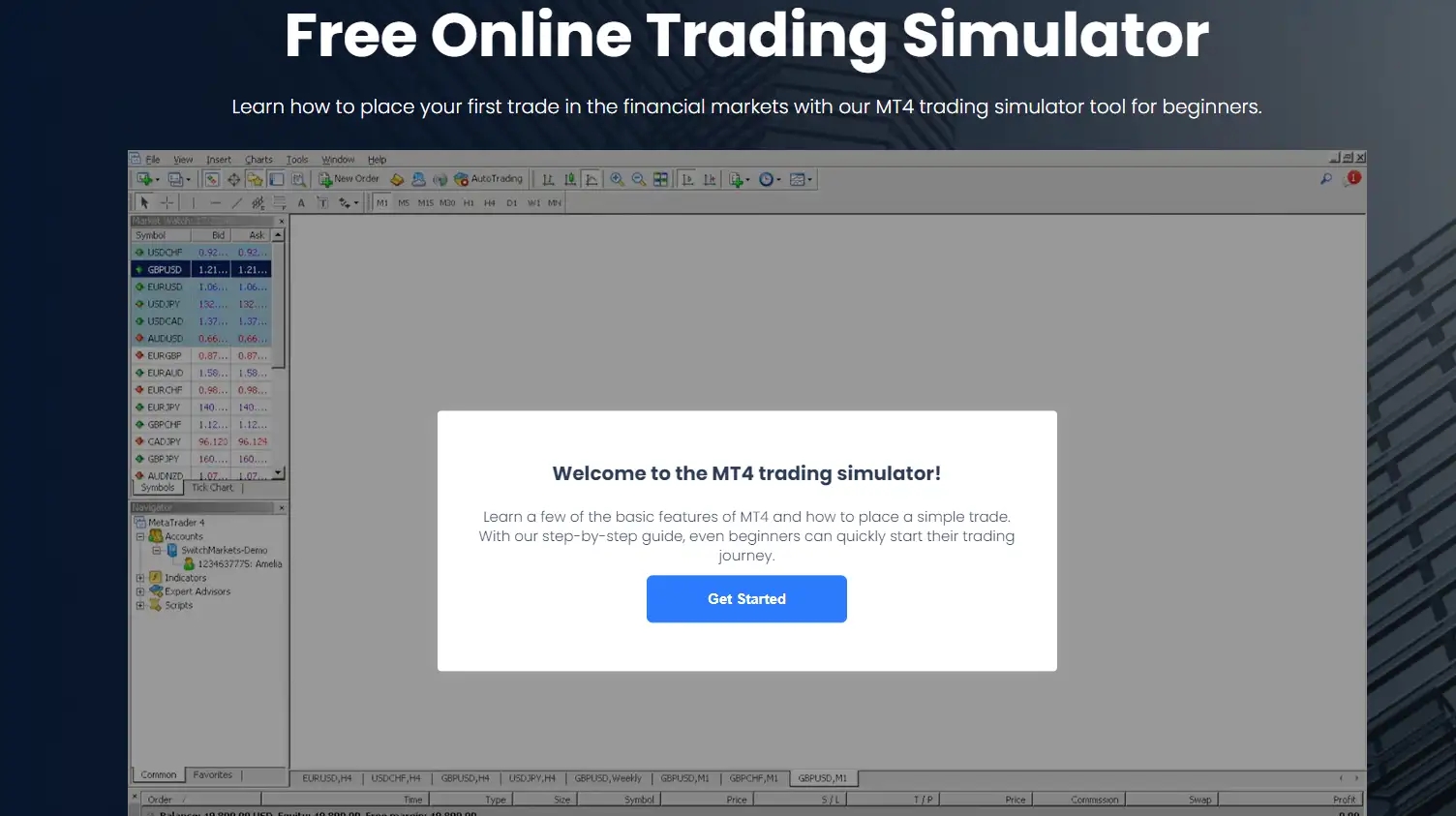Switch to the M1 timeframe
1456x816 pixels.
(382, 202)
